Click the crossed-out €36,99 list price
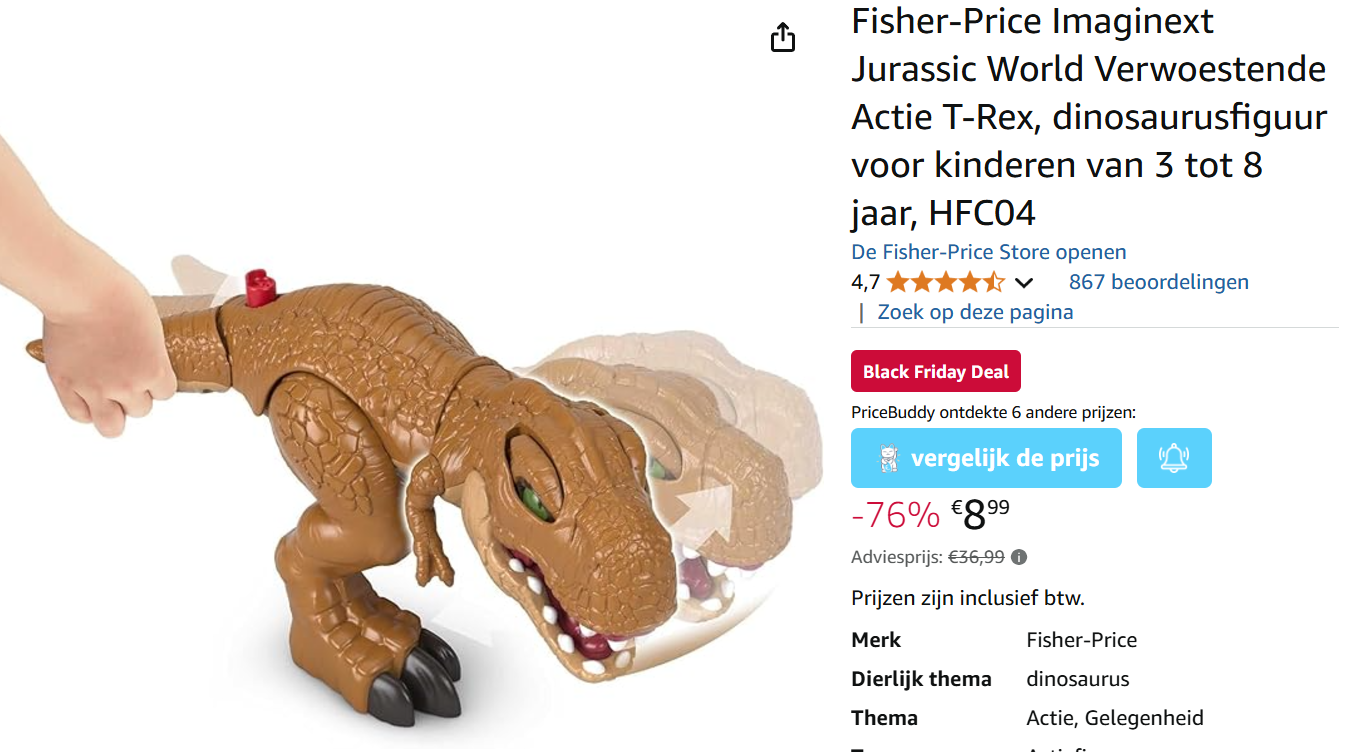The image size is (1360, 752). tap(977, 556)
